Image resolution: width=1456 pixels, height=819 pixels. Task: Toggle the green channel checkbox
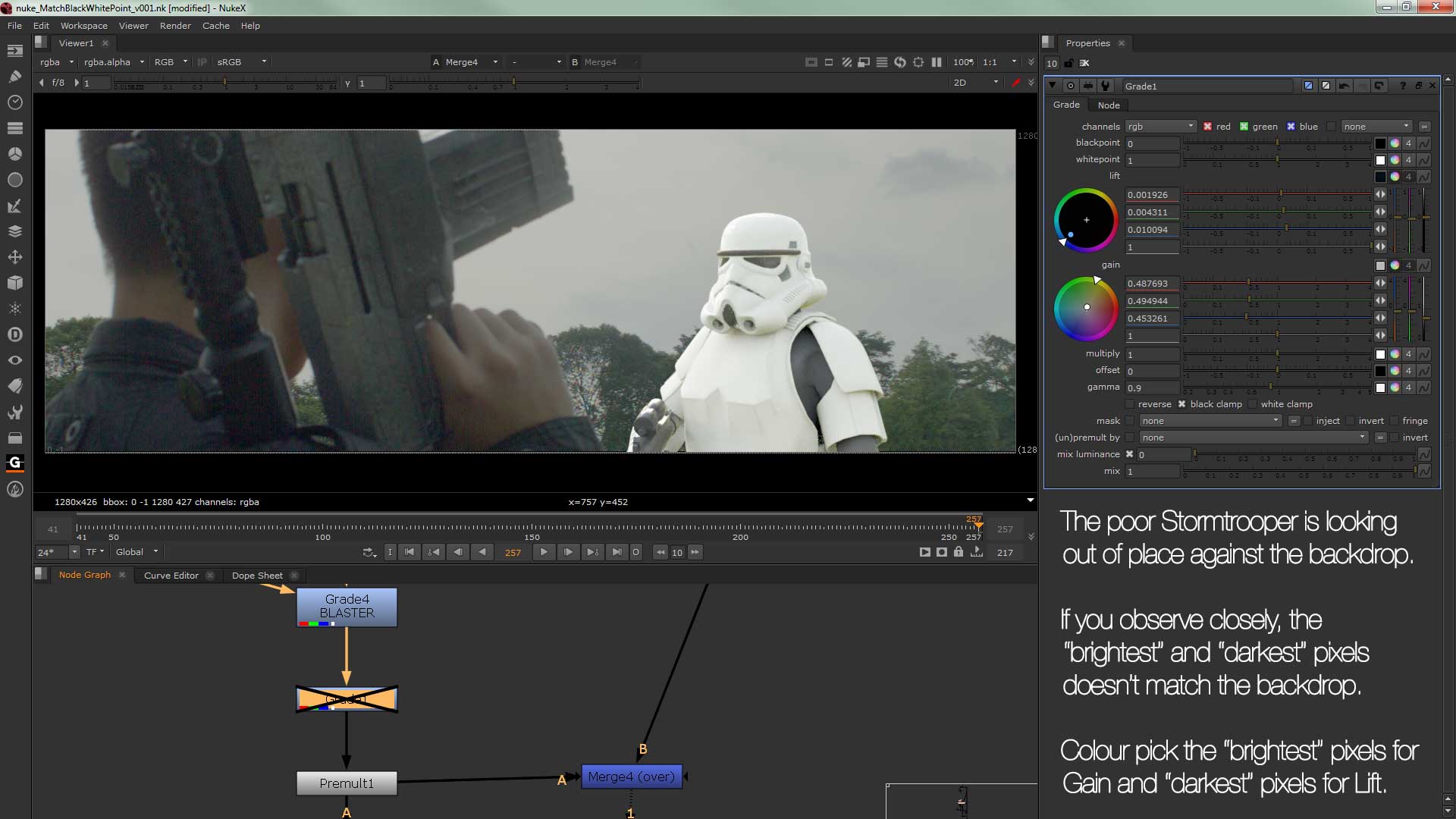pyautogui.click(x=1244, y=127)
